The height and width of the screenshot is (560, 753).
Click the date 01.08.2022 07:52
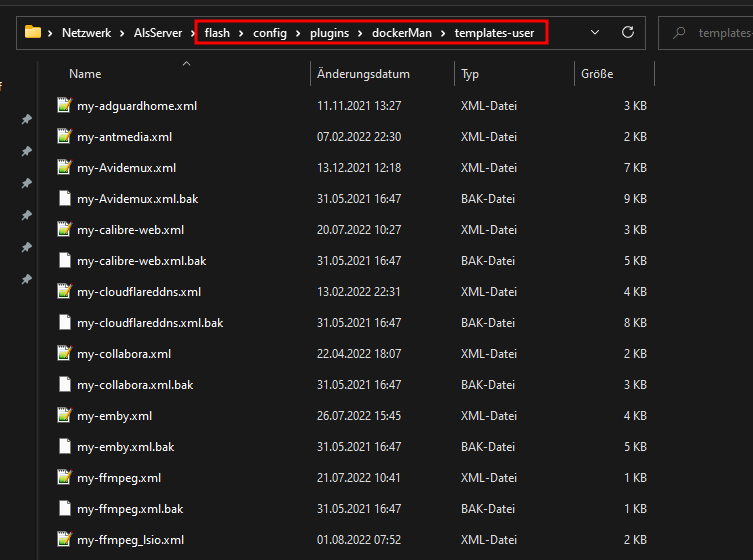[x=359, y=540]
